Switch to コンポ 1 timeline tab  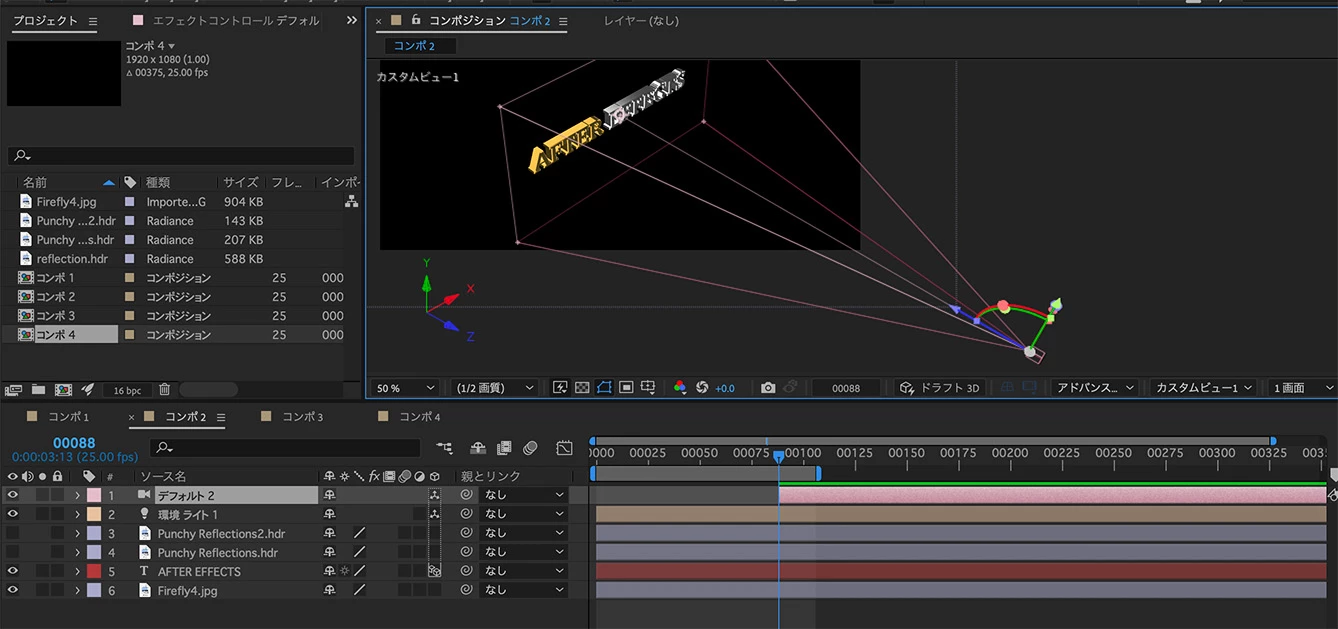tap(68, 417)
